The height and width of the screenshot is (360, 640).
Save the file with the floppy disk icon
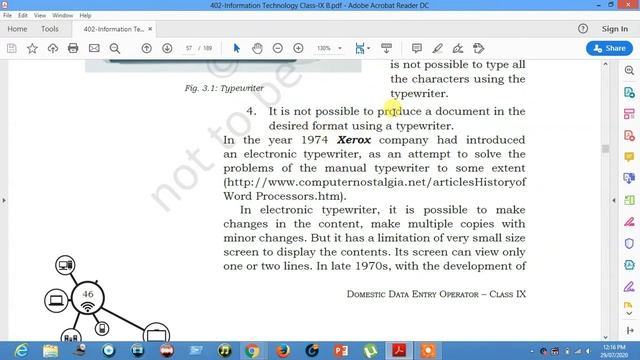(12, 48)
